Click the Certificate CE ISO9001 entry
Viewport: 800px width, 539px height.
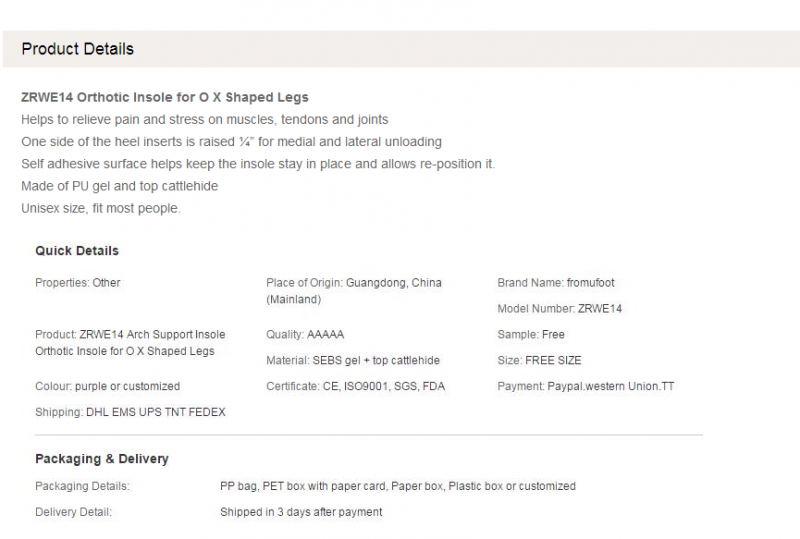click(356, 386)
